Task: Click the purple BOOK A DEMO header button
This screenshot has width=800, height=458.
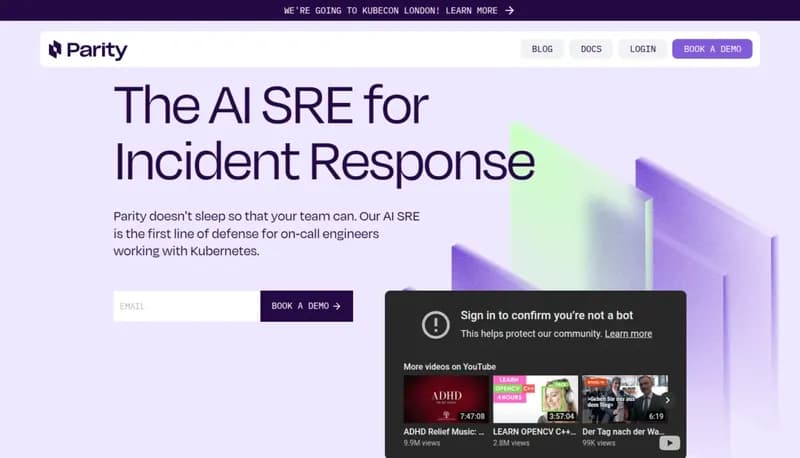Action: (x=712, y=49)
